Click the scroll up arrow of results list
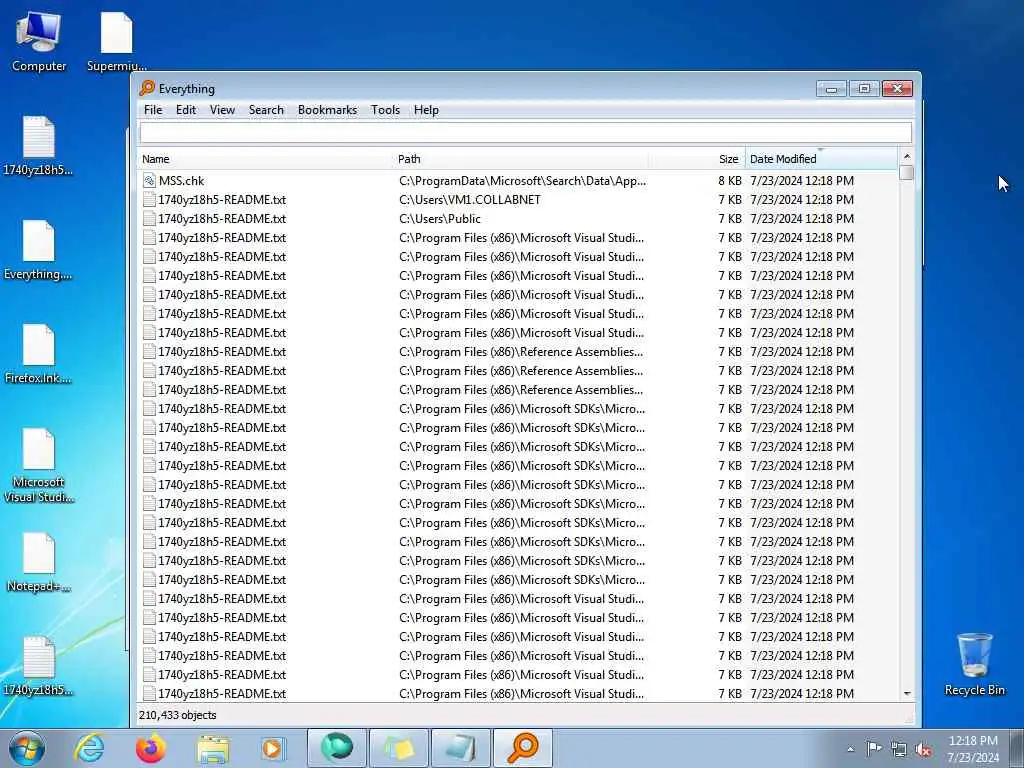 tap(906, 157)
